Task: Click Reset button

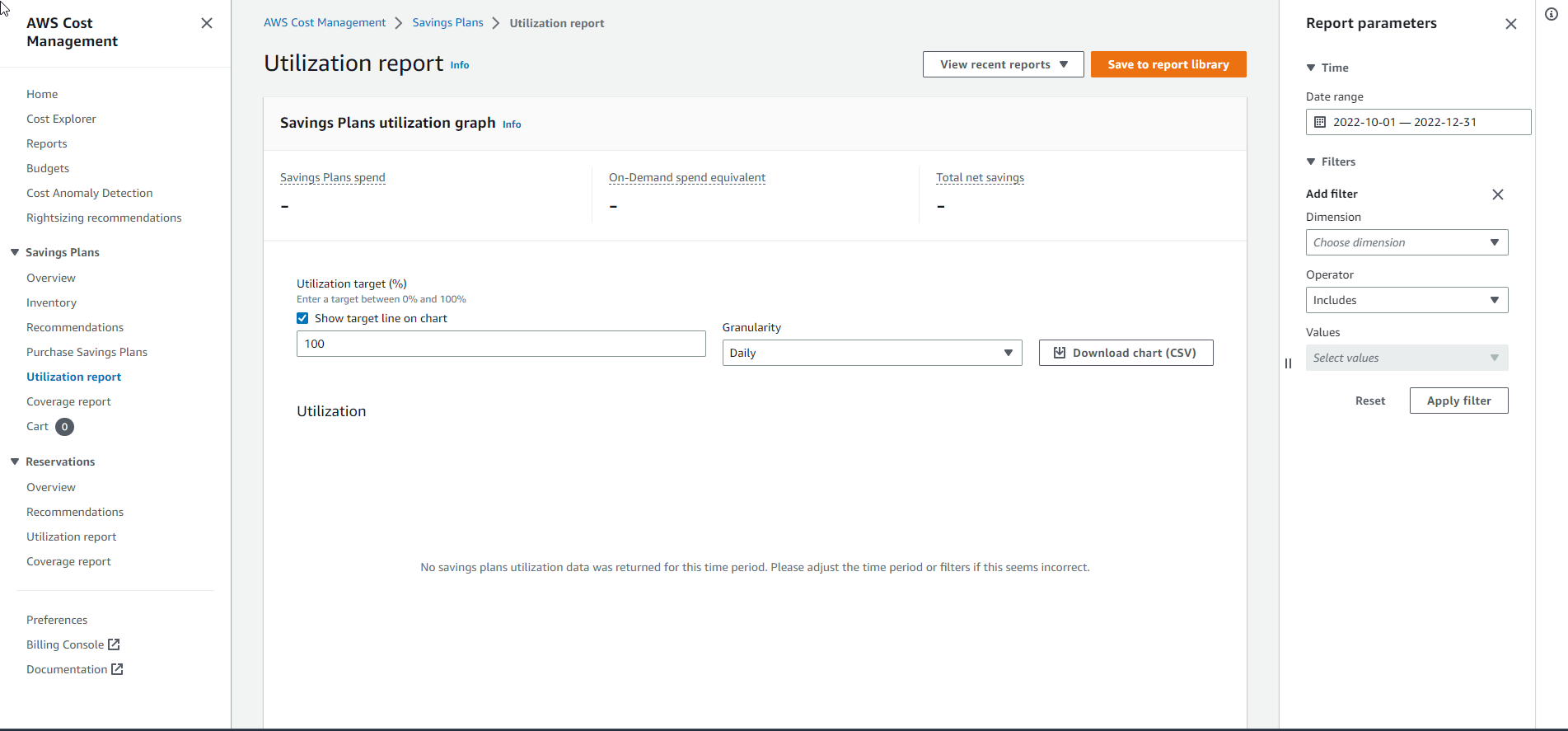Action: point(1370,401)
